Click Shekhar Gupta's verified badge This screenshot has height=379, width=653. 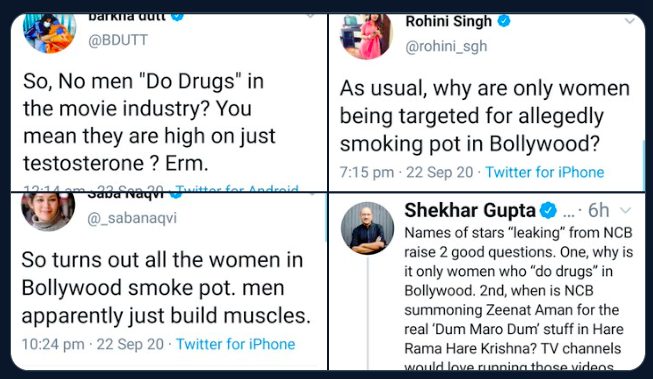[x=548, y=211]
